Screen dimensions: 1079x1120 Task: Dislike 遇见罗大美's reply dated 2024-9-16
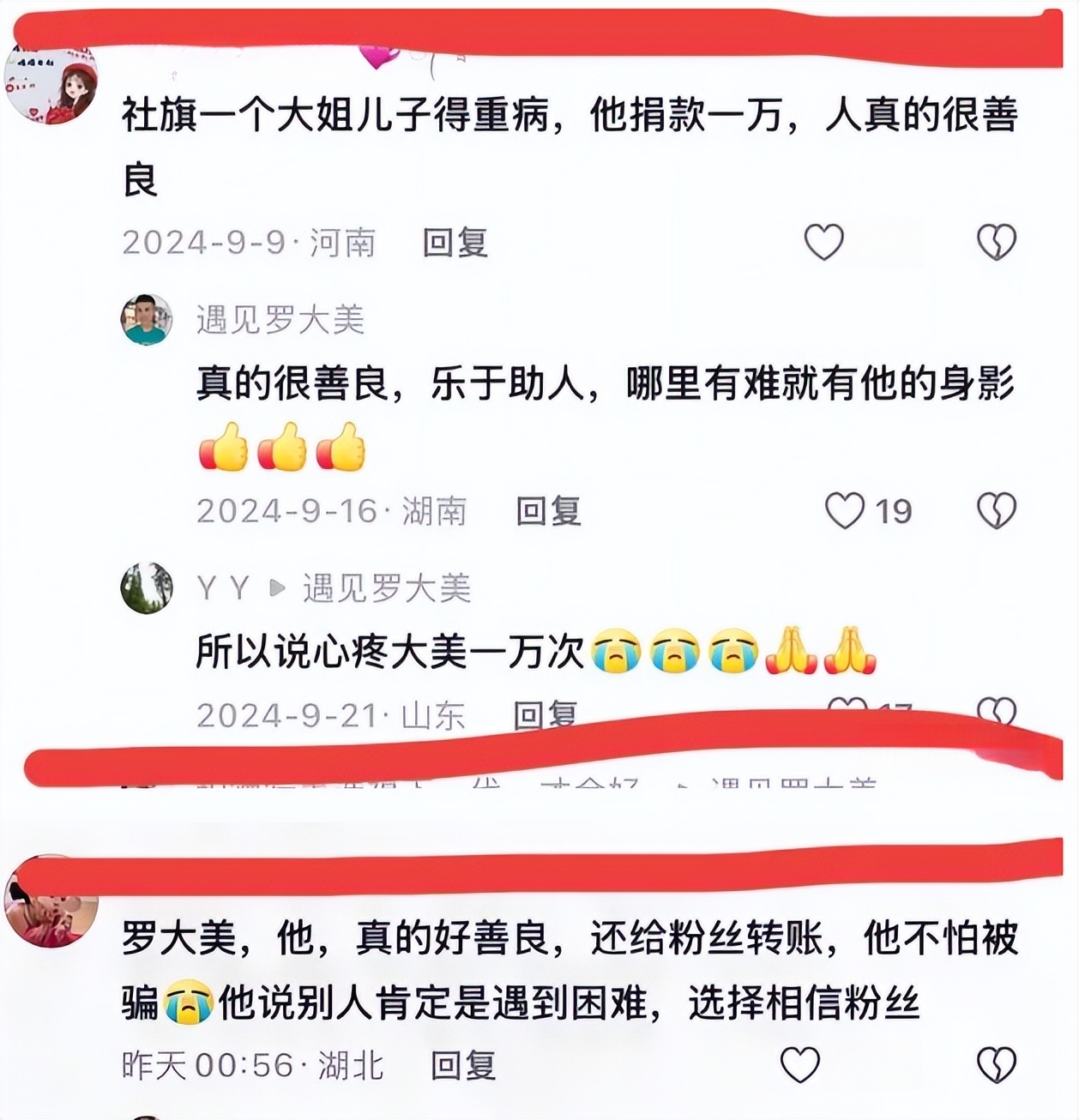(x=996, y=510)
